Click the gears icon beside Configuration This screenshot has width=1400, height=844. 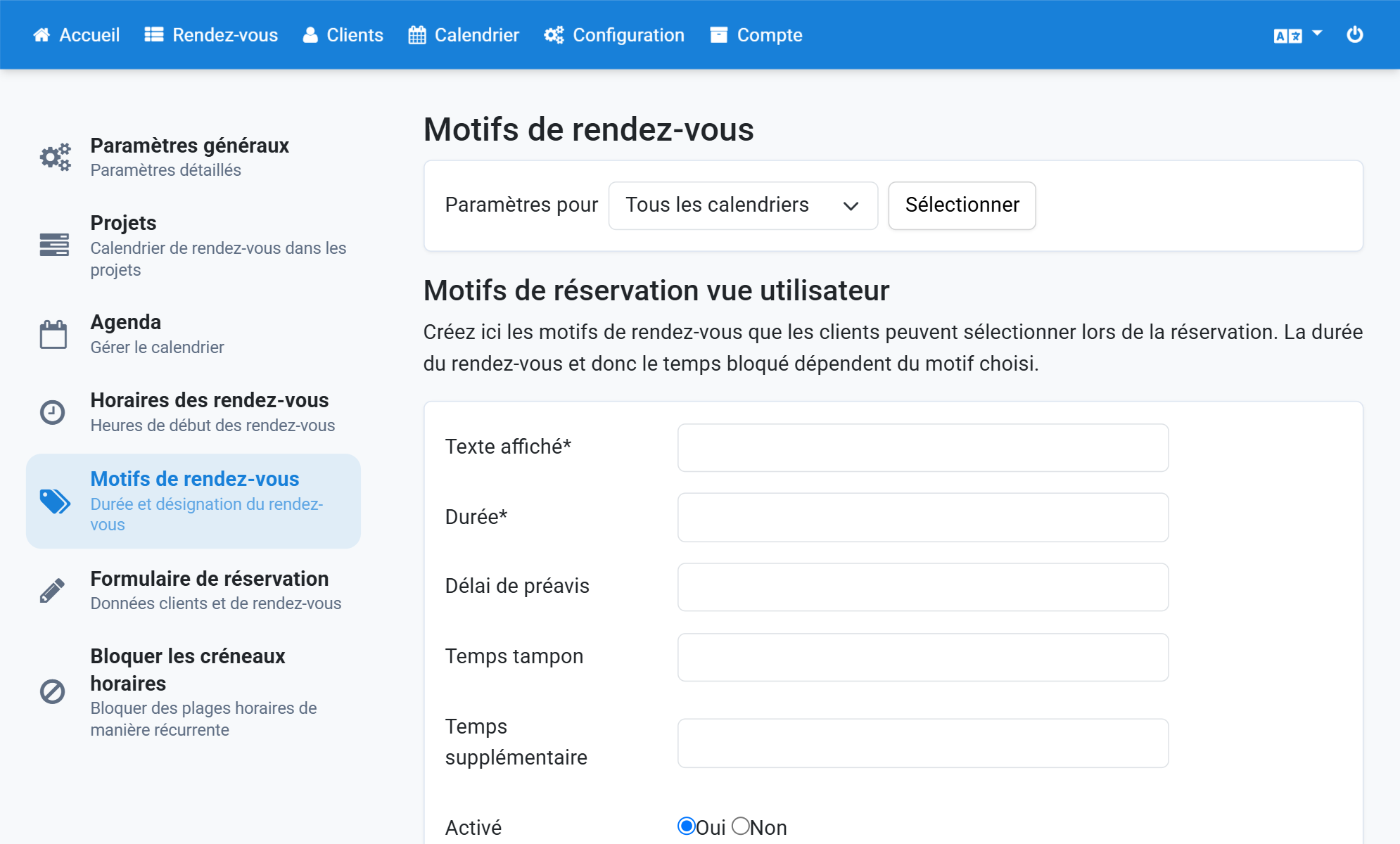tap(554, 35)
